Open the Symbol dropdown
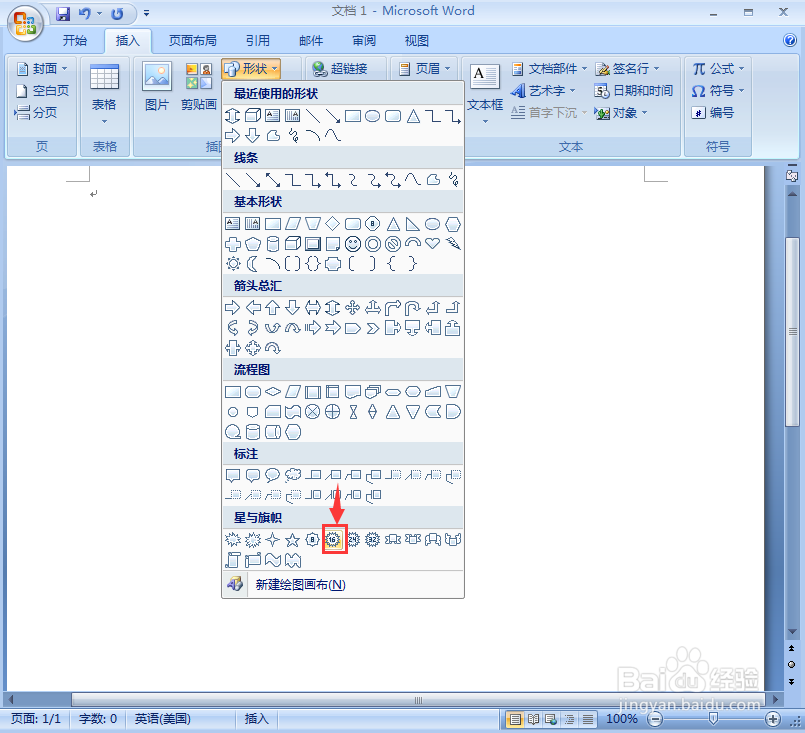Image resolution: width=805 pixels, height=733 pixels. tap(717, 91)
